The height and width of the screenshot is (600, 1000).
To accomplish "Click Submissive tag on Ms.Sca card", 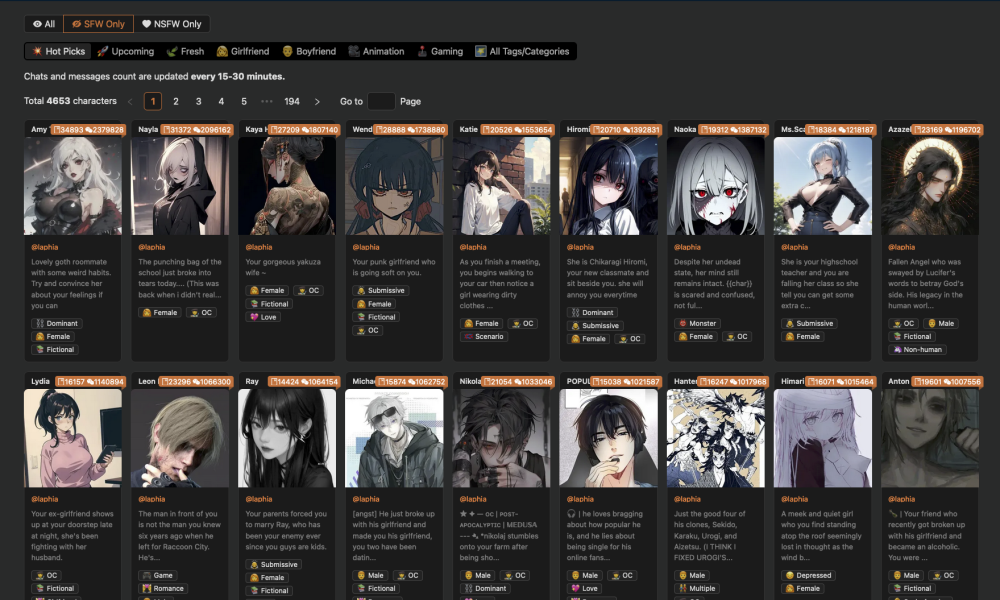I will coord(809,323).
